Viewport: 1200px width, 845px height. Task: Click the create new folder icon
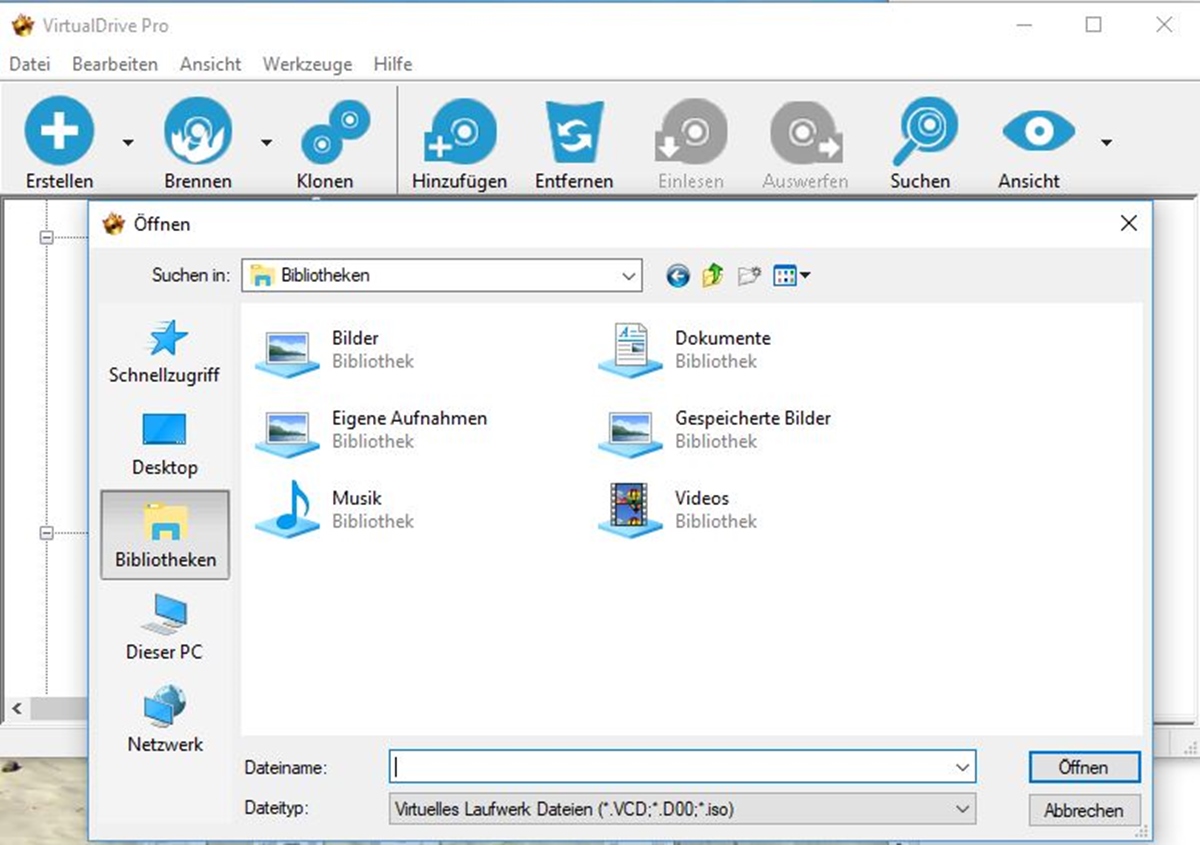[749, 276]
